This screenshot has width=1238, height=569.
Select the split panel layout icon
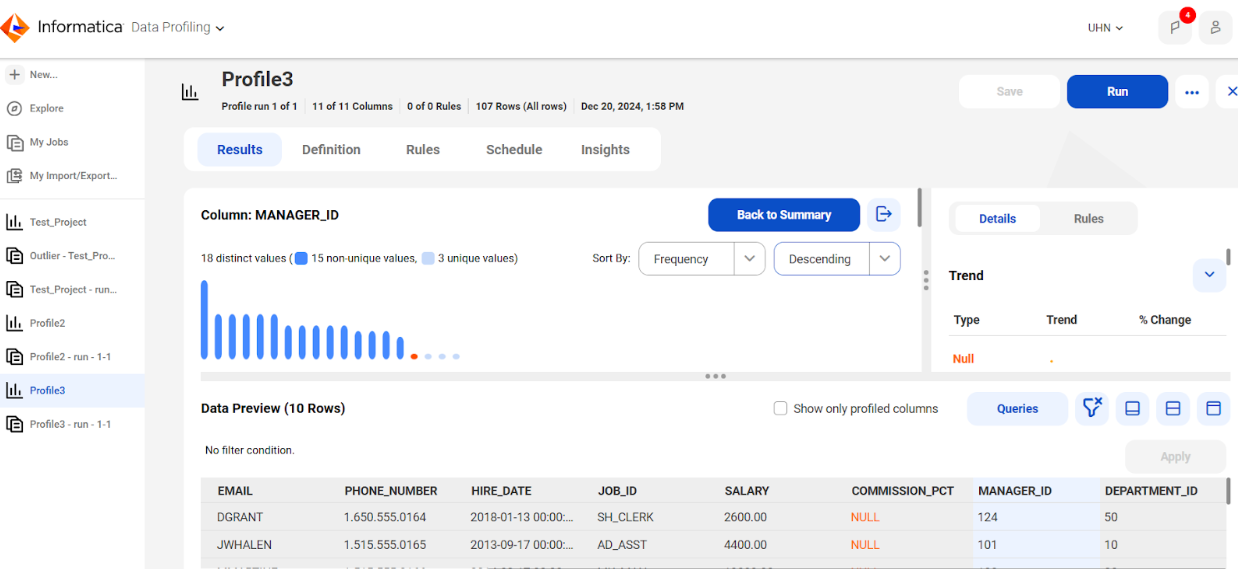1174,408
